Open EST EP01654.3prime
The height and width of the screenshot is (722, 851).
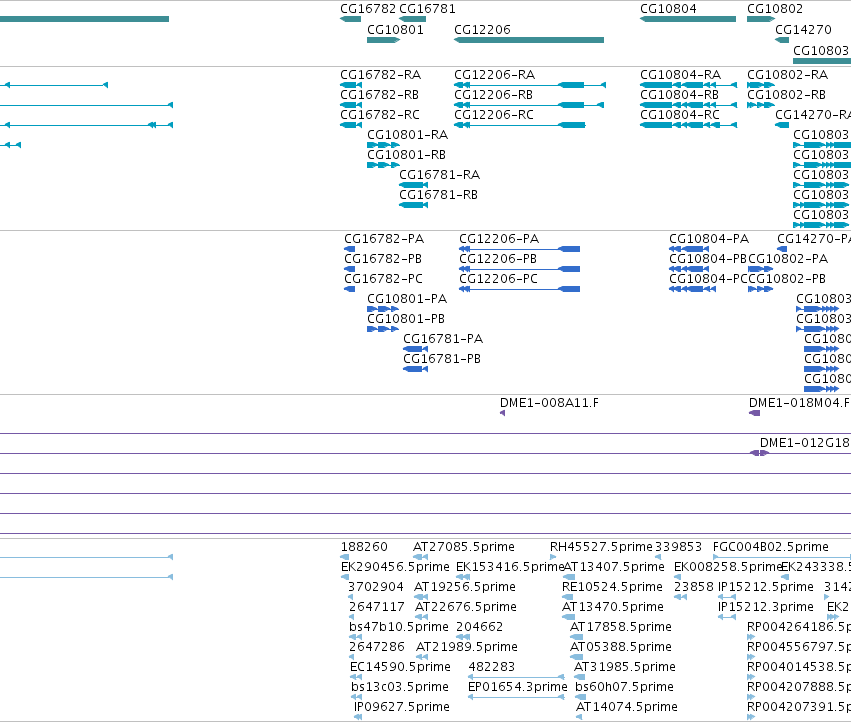pyautogui.click(x=518, y=688)
